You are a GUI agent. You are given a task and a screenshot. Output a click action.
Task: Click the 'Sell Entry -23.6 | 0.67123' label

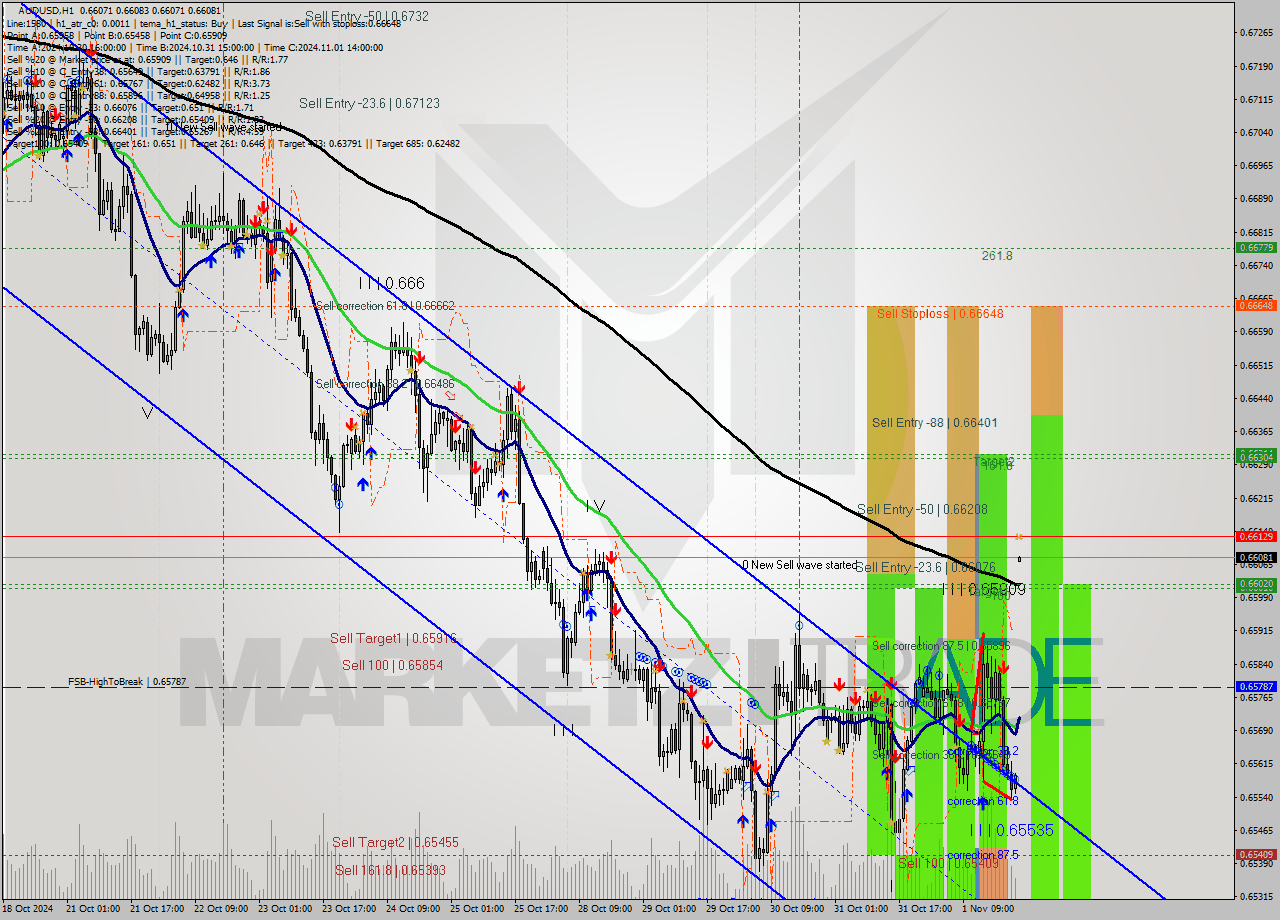(369, 103)
